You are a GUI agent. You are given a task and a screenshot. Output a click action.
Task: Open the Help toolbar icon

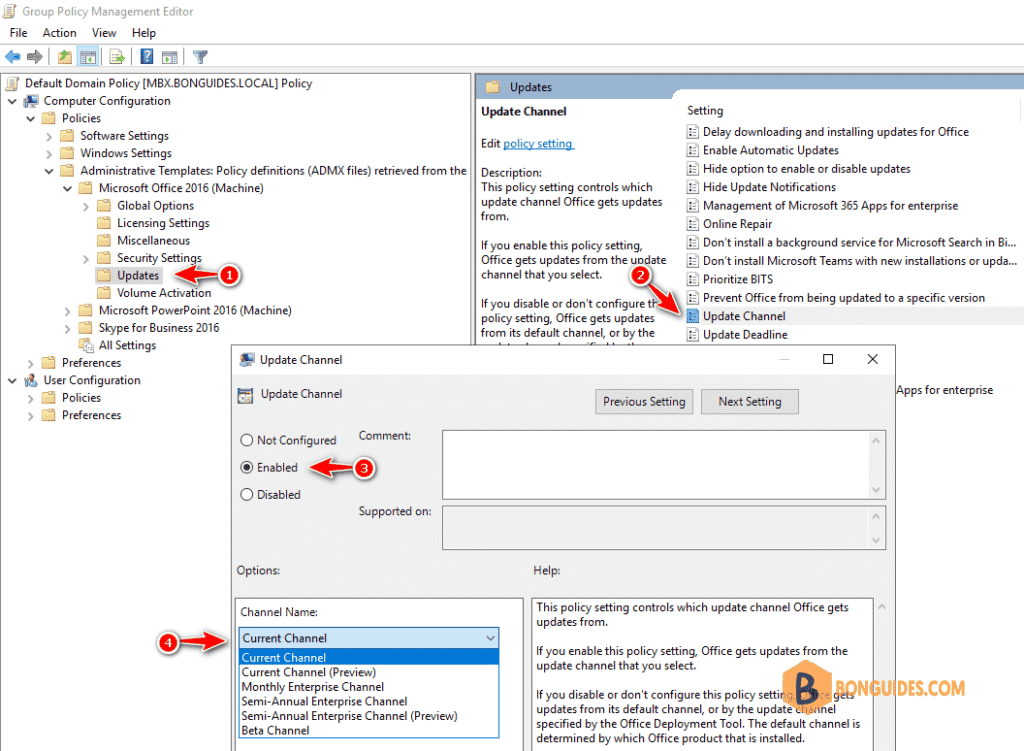(x=147, y=57)
